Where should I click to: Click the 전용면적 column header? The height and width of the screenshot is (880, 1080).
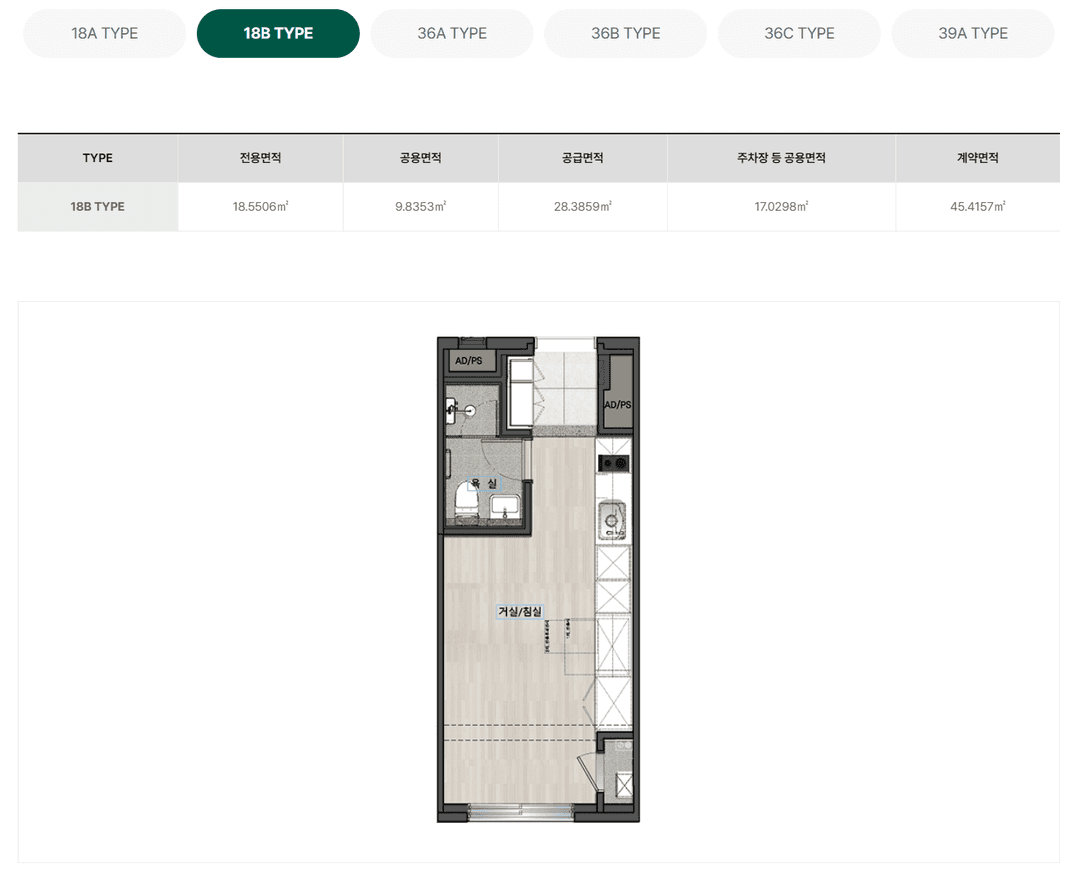click(260, 158)
